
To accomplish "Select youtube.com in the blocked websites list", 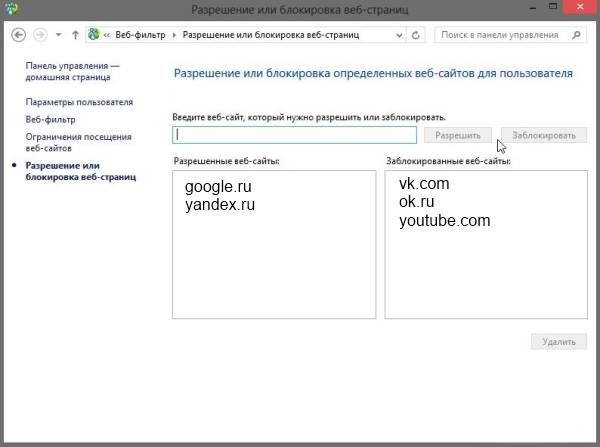I will coord(444,220).
